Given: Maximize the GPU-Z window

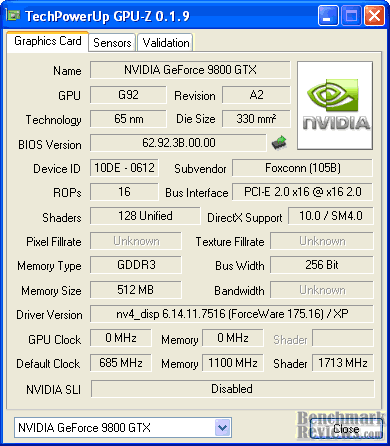Looking at the screenshot, I should coord(351,16).
